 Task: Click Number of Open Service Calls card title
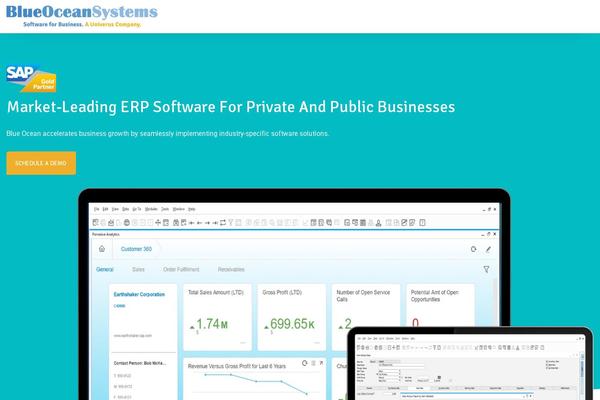pyautogui.click(x=363, y=296)
